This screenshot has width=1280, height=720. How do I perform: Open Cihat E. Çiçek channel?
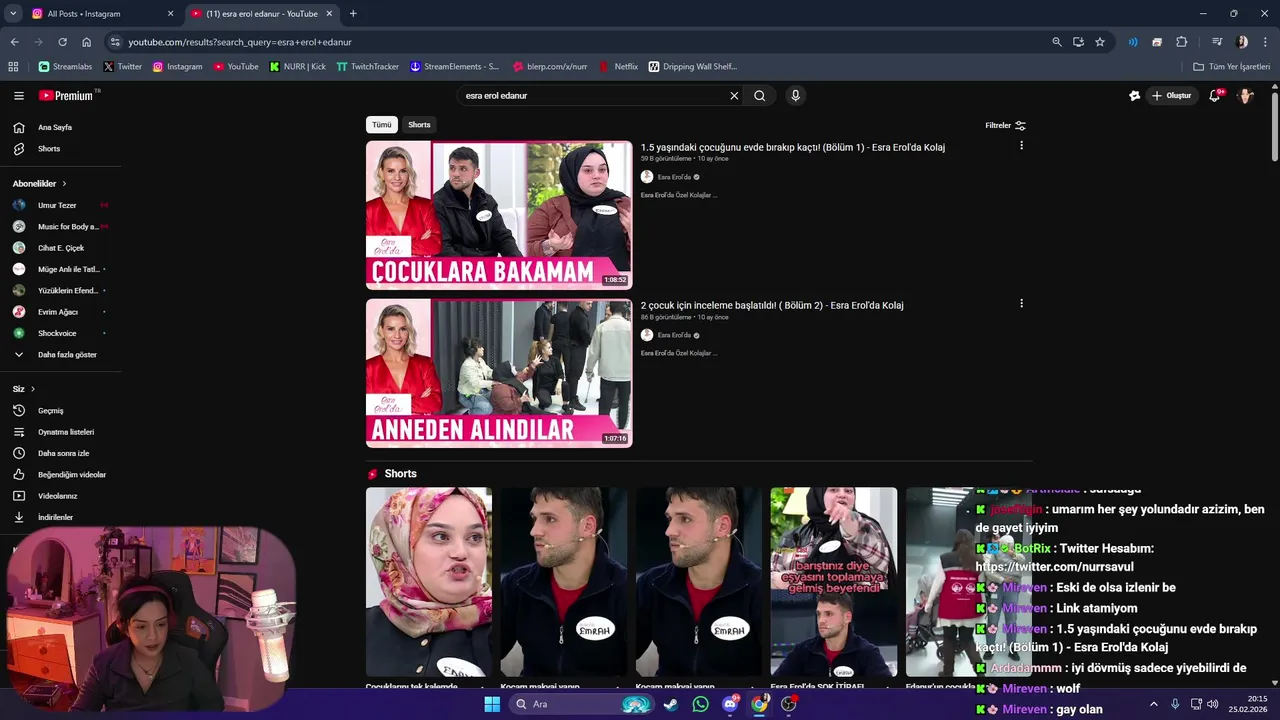pyautogui.click(x=60, y=248)
